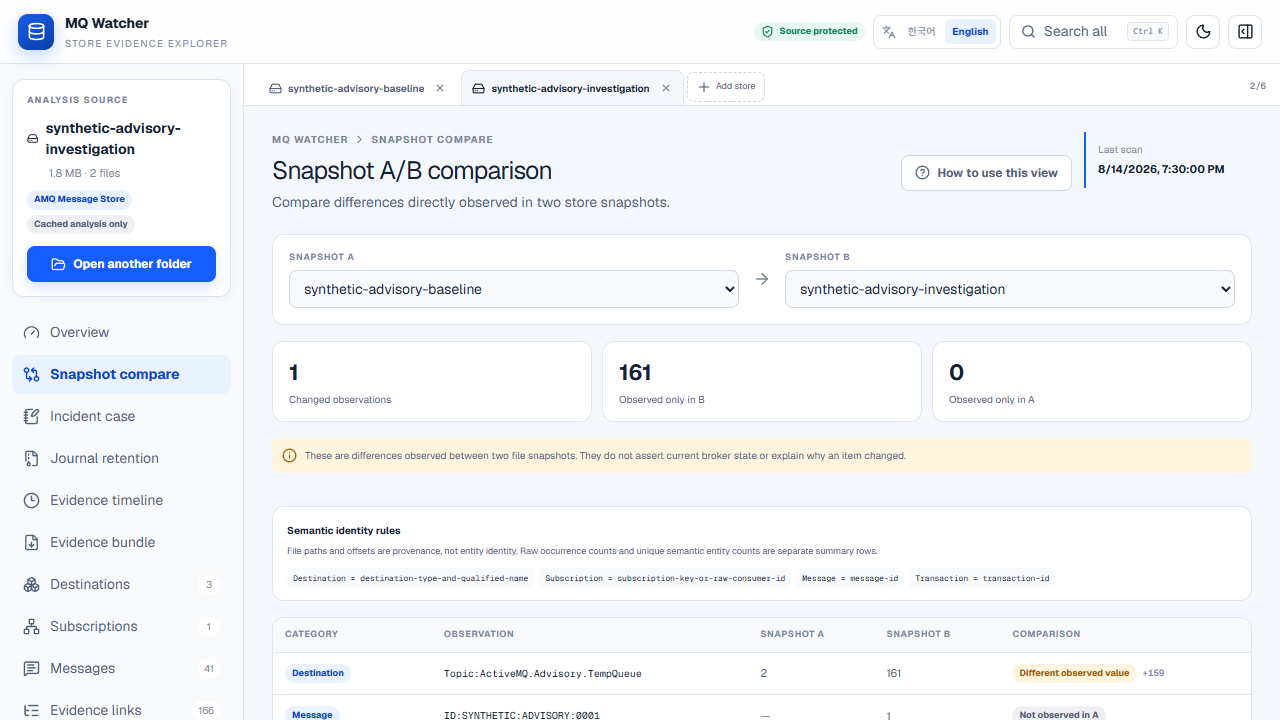Screen dimensions: 1280x720
Task: Click the Messages sidebar icon
Action: click(x=32, y=668)
